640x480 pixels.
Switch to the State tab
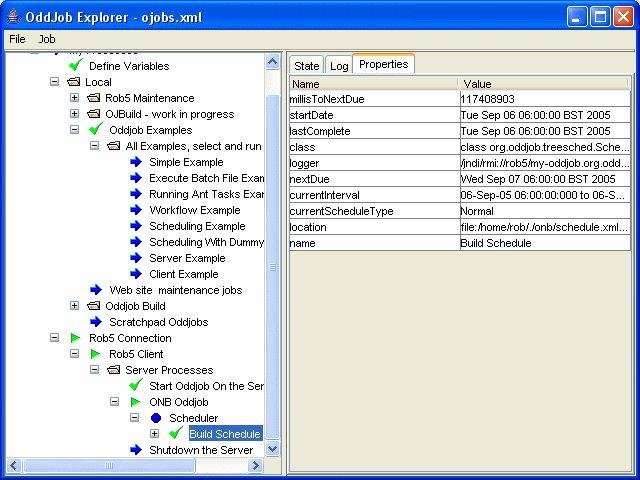pyautogui.click(x=307, y=66)
